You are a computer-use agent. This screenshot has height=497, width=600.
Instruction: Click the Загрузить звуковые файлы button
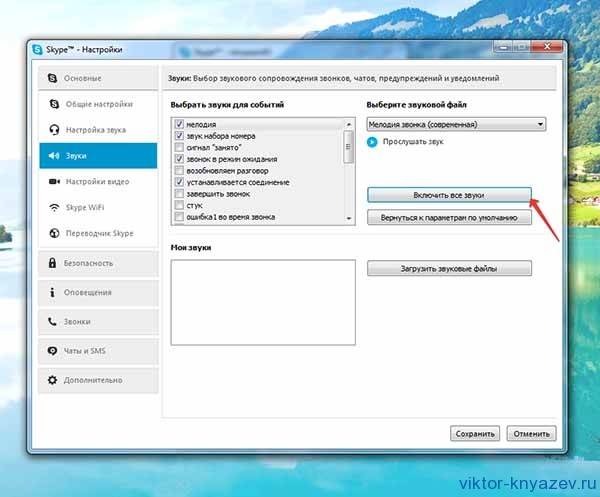pyautogui.click(x=447, y=268)
